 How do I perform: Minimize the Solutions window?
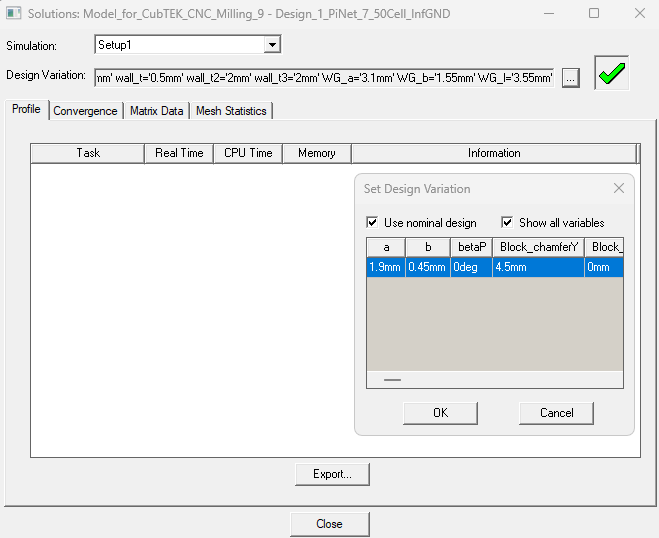pos(549,13)
